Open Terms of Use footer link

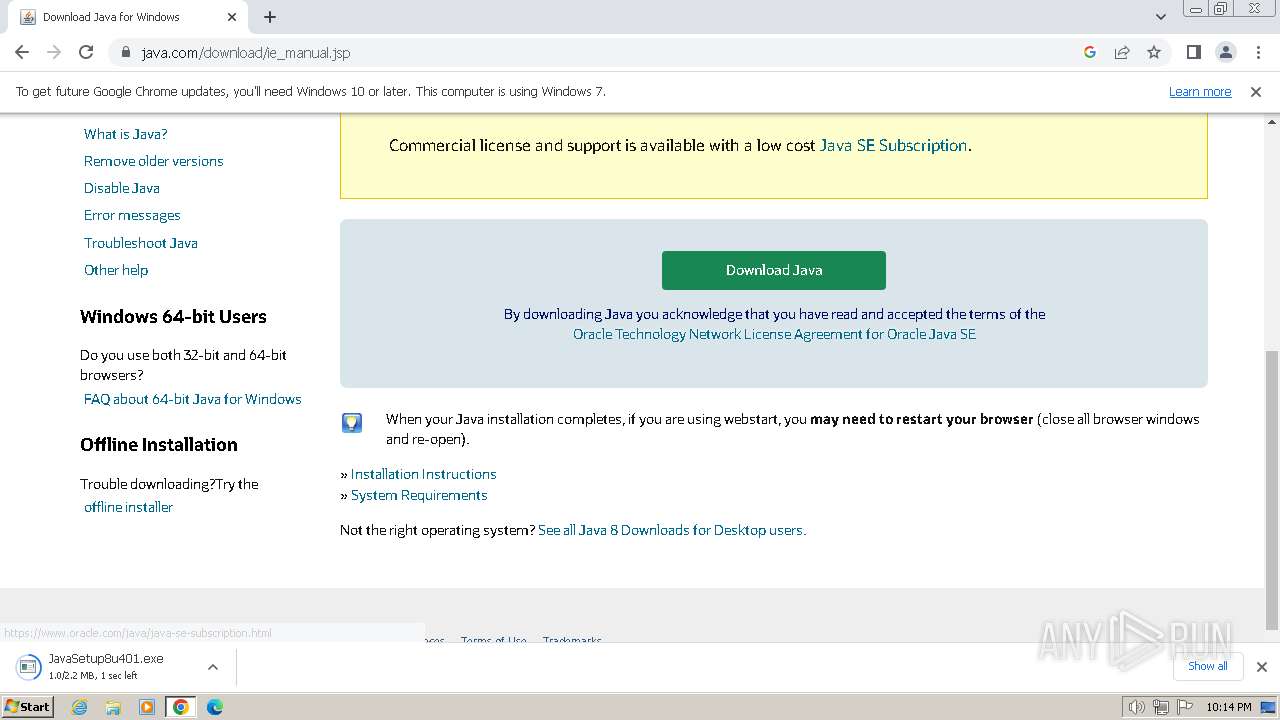[493, 640]
